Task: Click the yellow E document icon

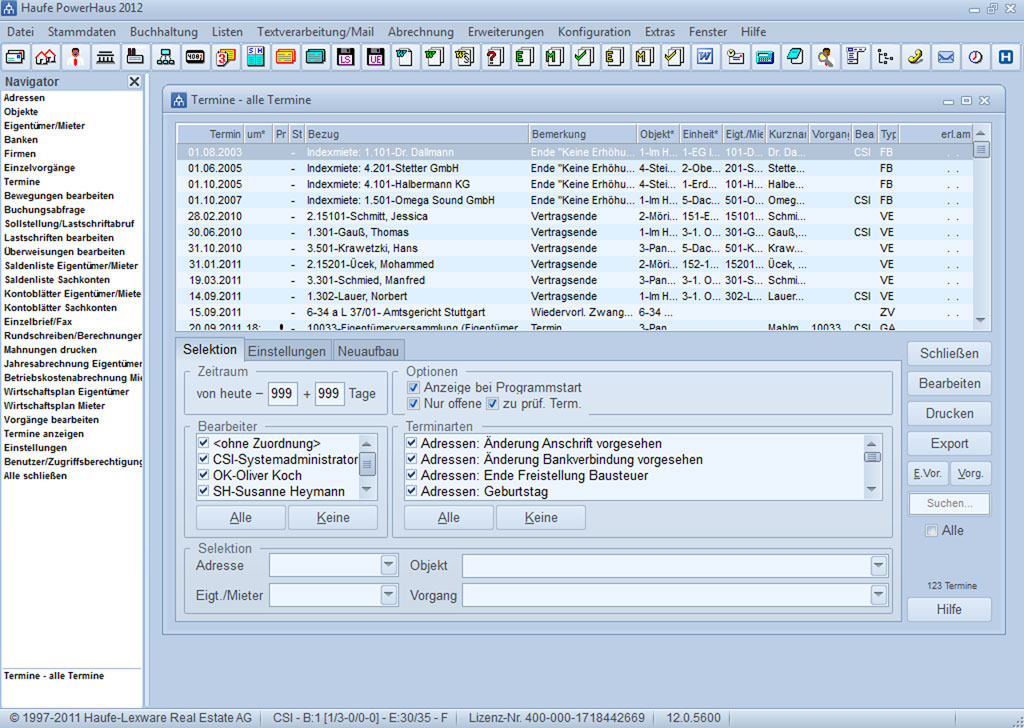Action: (x=615, y=57)
